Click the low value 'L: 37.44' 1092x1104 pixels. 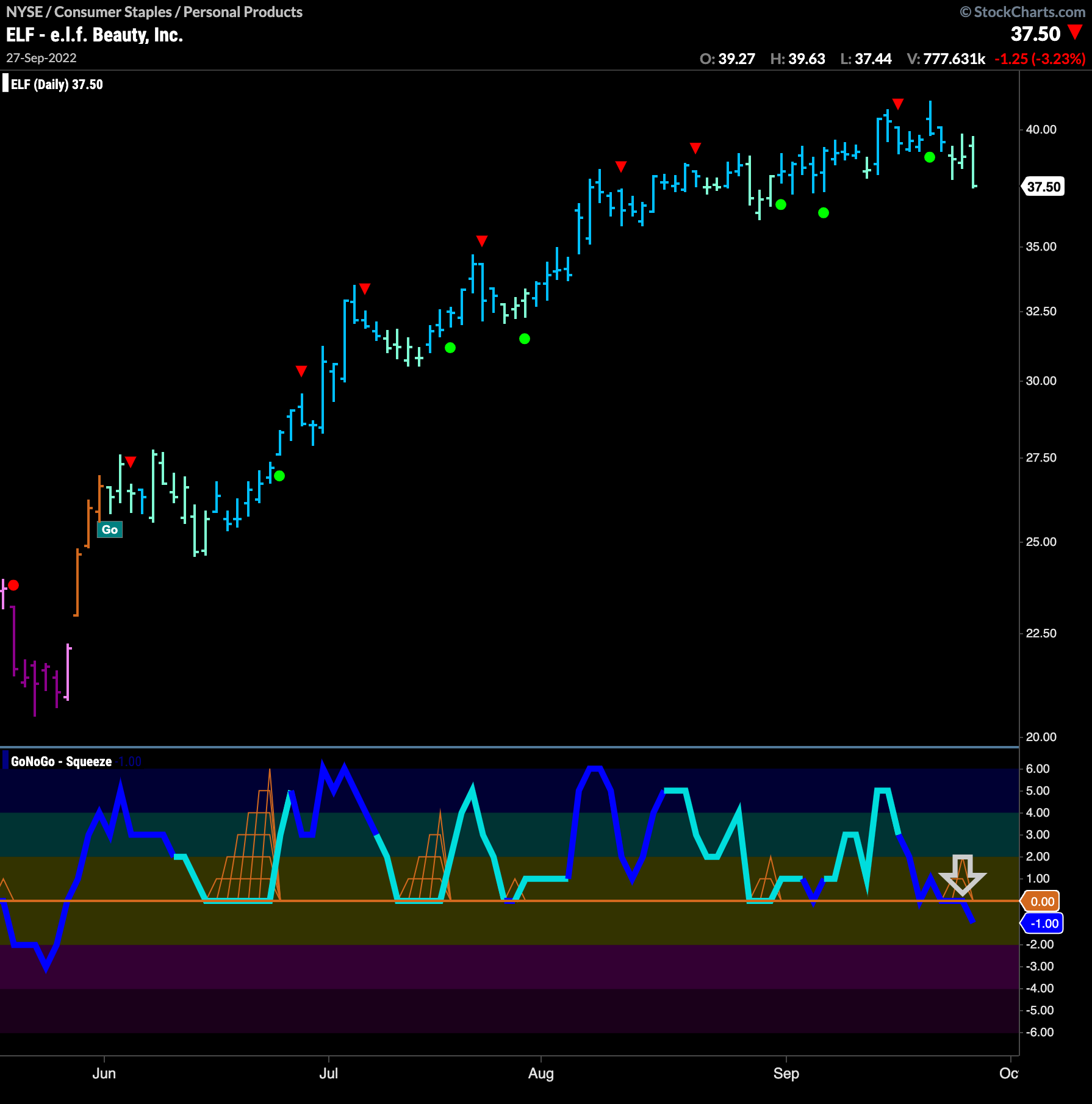[x=866, y=59]
